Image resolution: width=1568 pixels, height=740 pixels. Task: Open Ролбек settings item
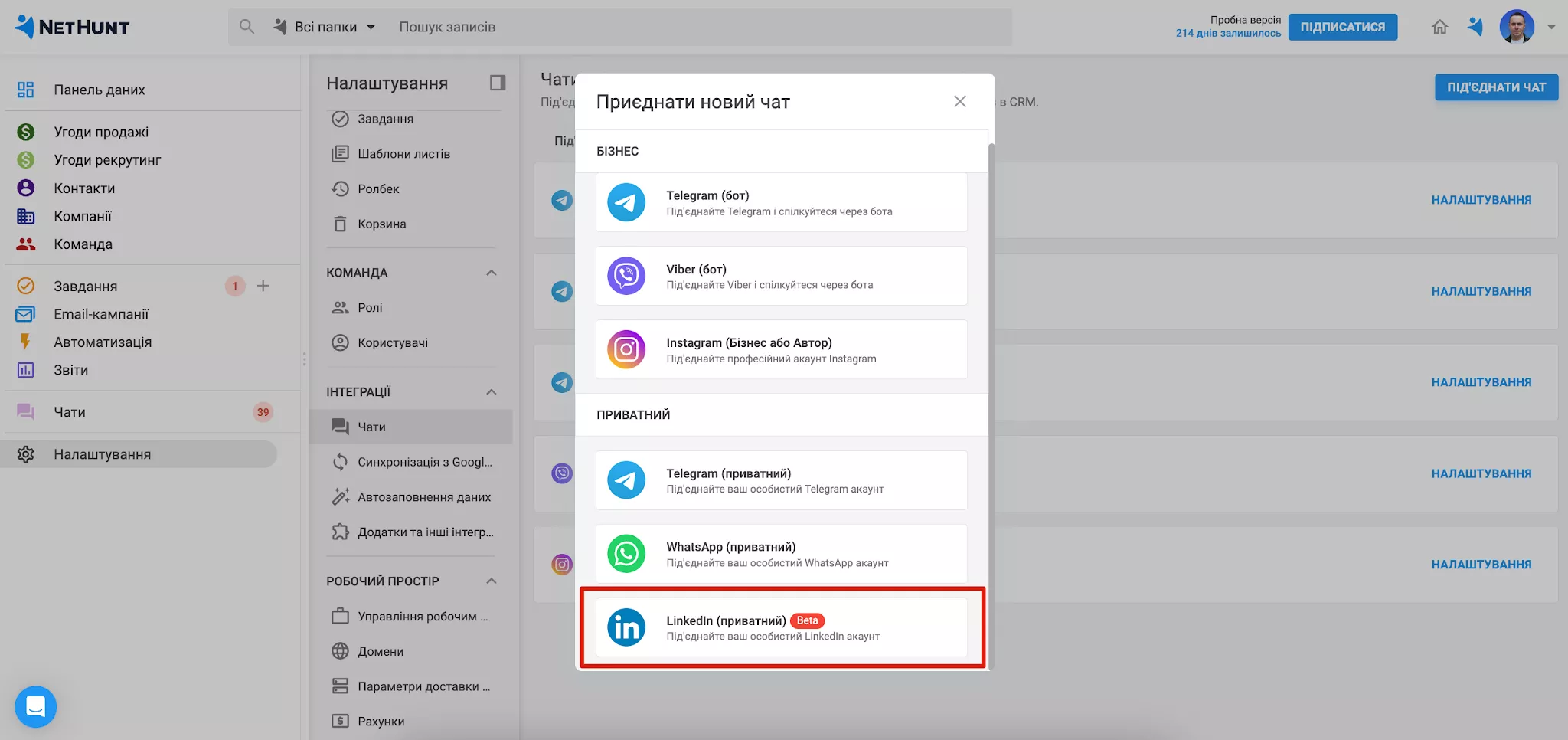pos(378,189)
